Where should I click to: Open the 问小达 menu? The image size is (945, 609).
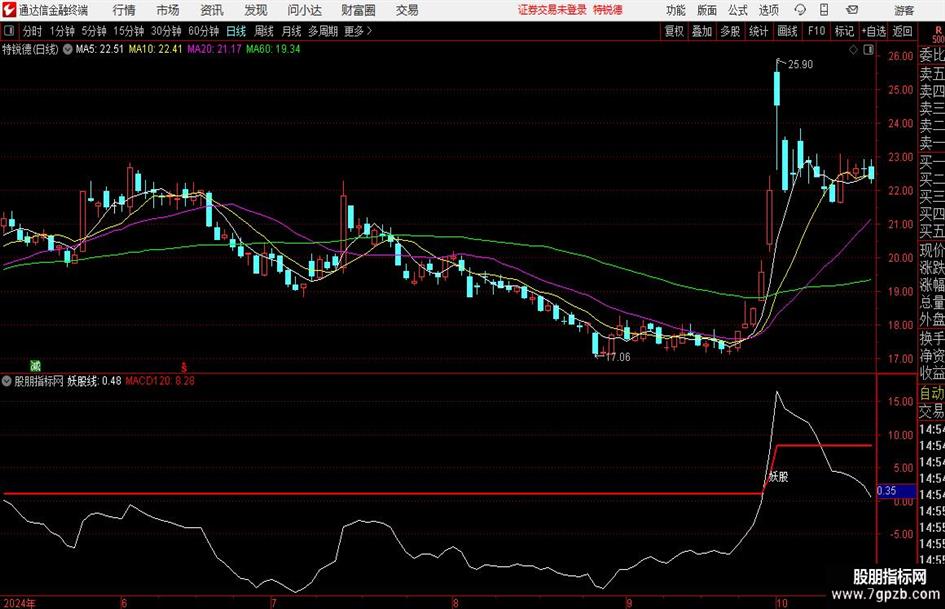[304, 10]
